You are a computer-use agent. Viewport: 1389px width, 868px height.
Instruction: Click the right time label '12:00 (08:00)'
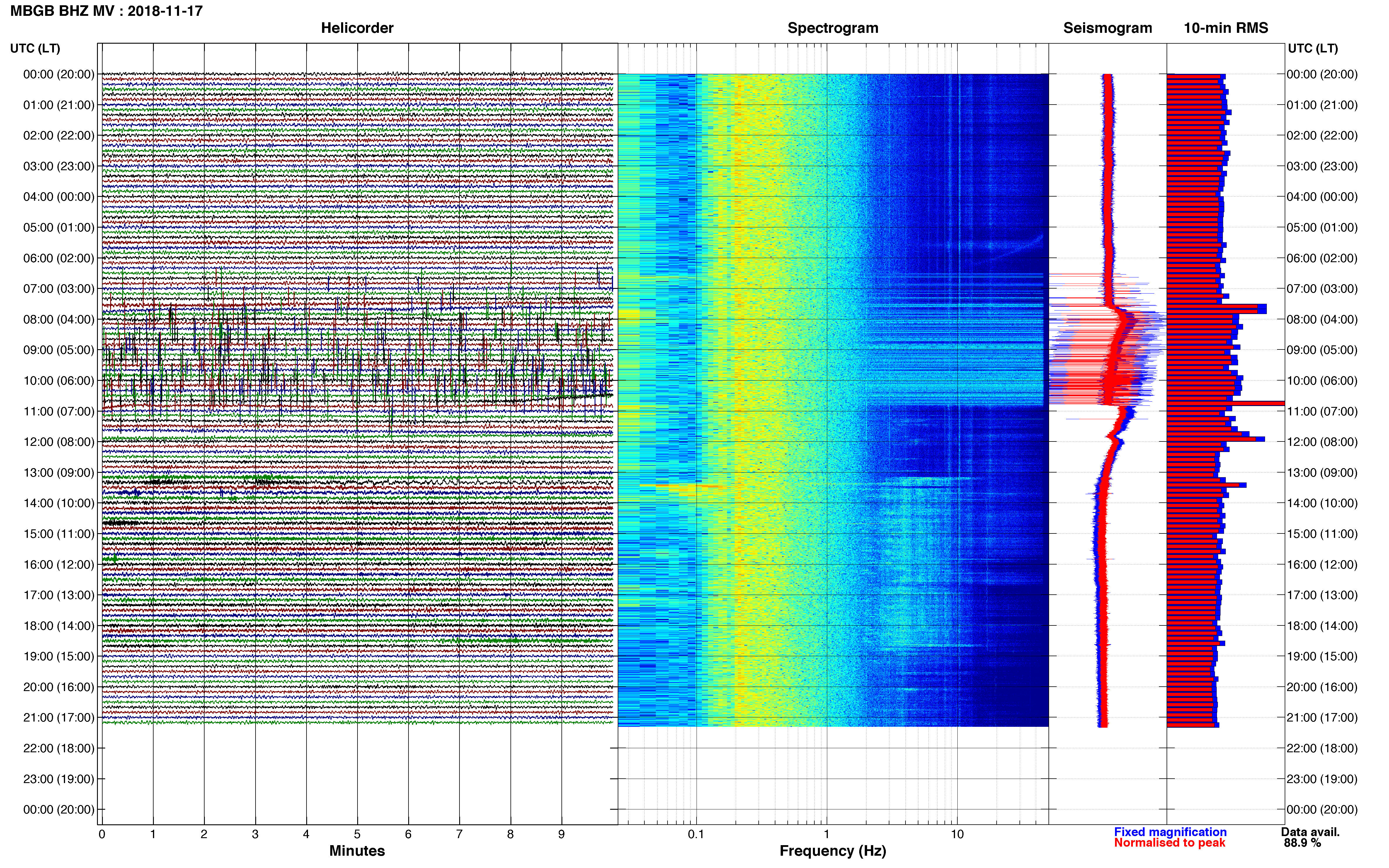(x=1322, y=442)
